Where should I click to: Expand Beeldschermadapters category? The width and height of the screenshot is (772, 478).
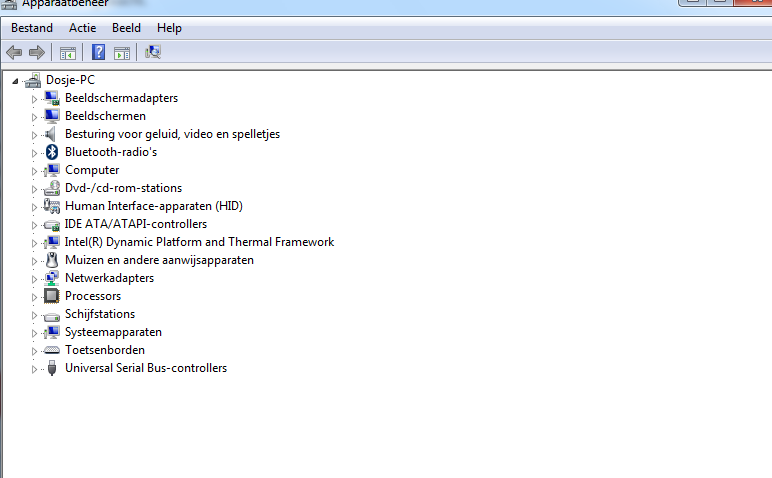(x=34, y=99)
